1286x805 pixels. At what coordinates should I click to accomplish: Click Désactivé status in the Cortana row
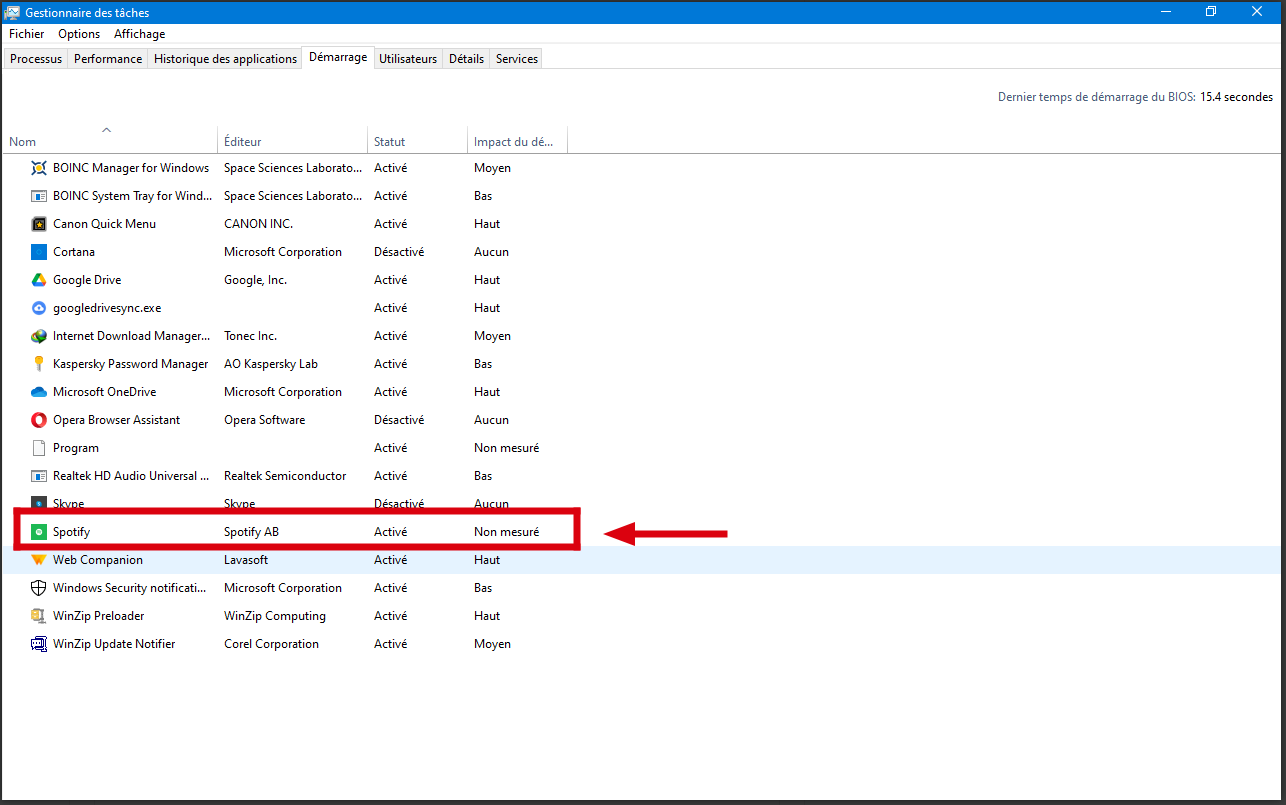coord(399,252)
